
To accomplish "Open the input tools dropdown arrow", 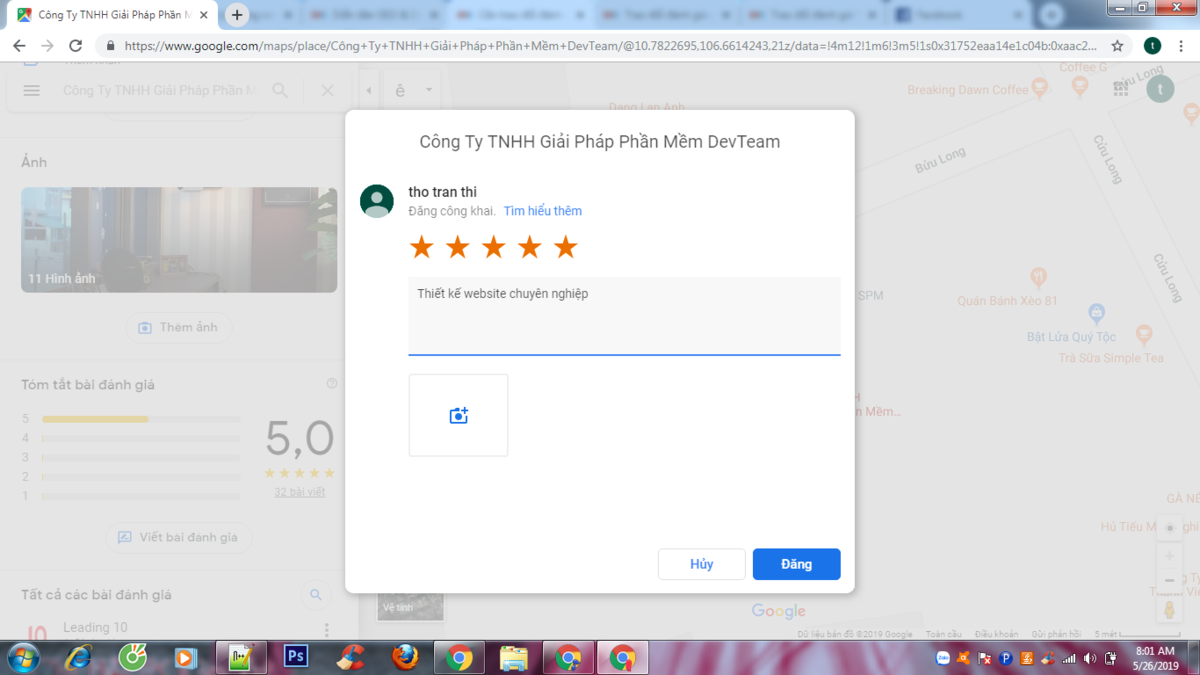I will coord(428,90).
